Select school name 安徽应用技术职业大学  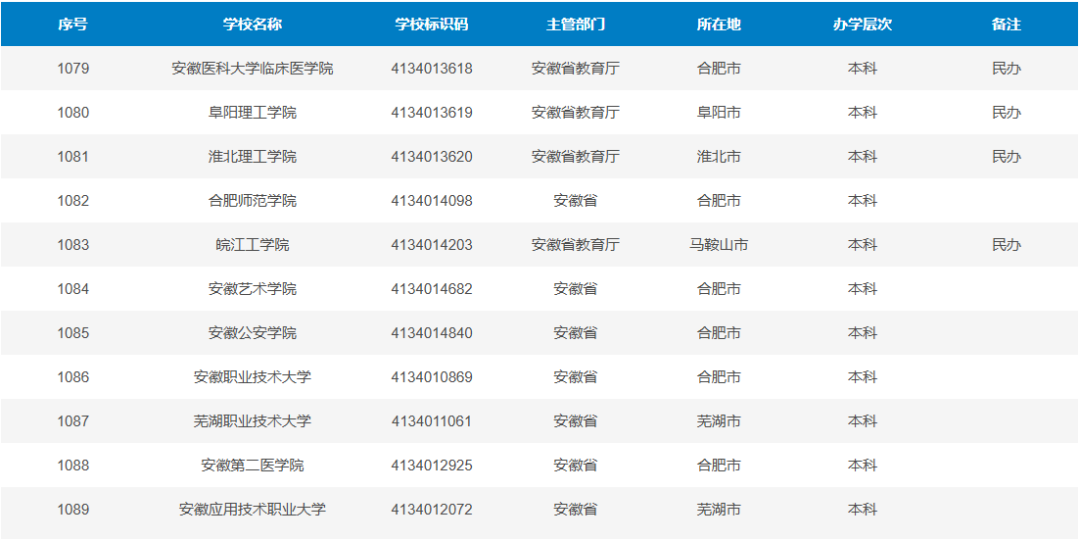(x=252, y=509)
